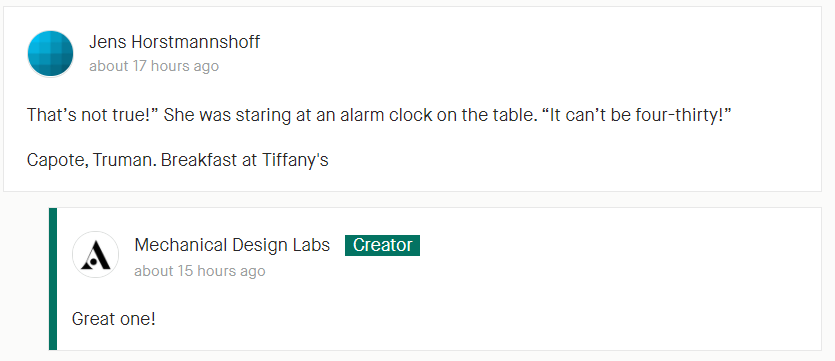This screenshot has height=361, width=835.
Task: Open Jens Horstmannshoff's blue avatar
Action: click(50, 54)
